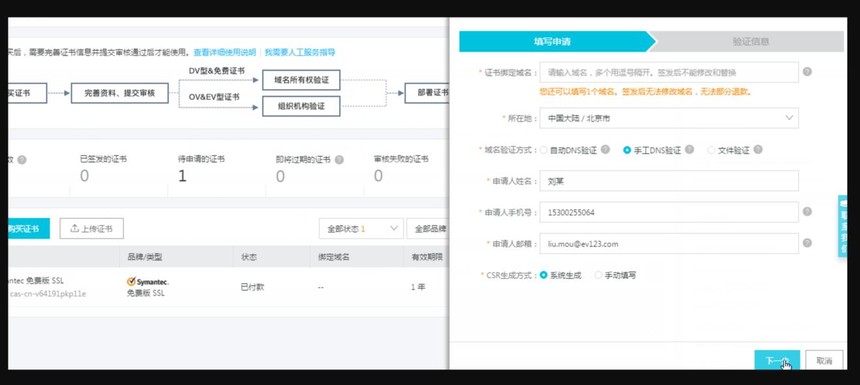Click the 购买证书 buy certificate button
860x385 pixels.
coord(29,229)
